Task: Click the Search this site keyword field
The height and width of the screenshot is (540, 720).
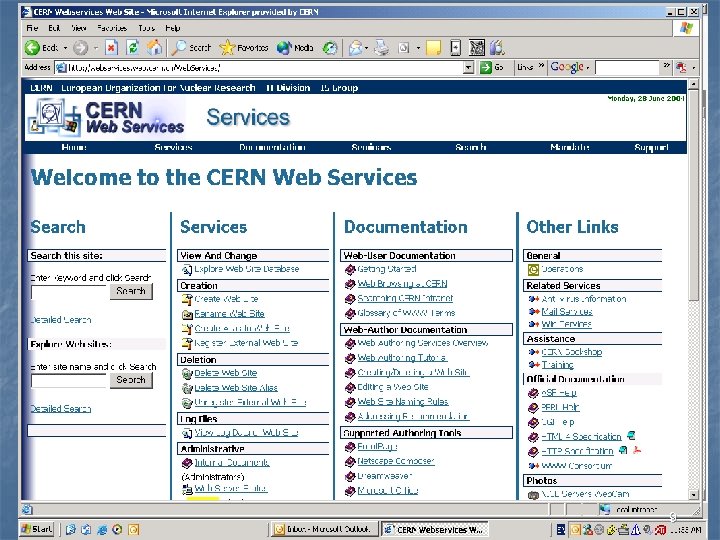Action: pyautogui.click(x=69, y=292)
